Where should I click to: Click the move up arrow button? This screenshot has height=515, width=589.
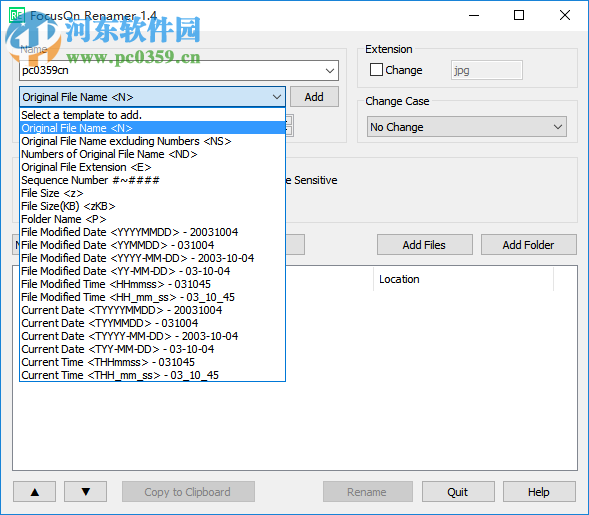click(35, 492)
